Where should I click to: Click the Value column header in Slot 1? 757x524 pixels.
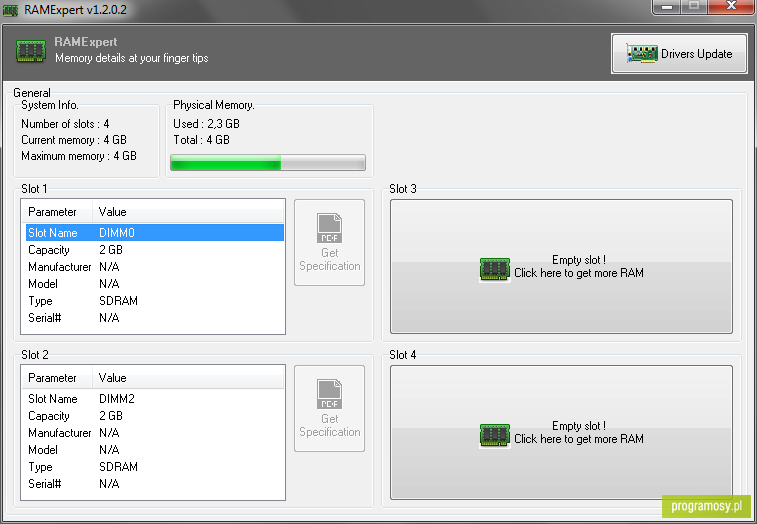(188, 212)
